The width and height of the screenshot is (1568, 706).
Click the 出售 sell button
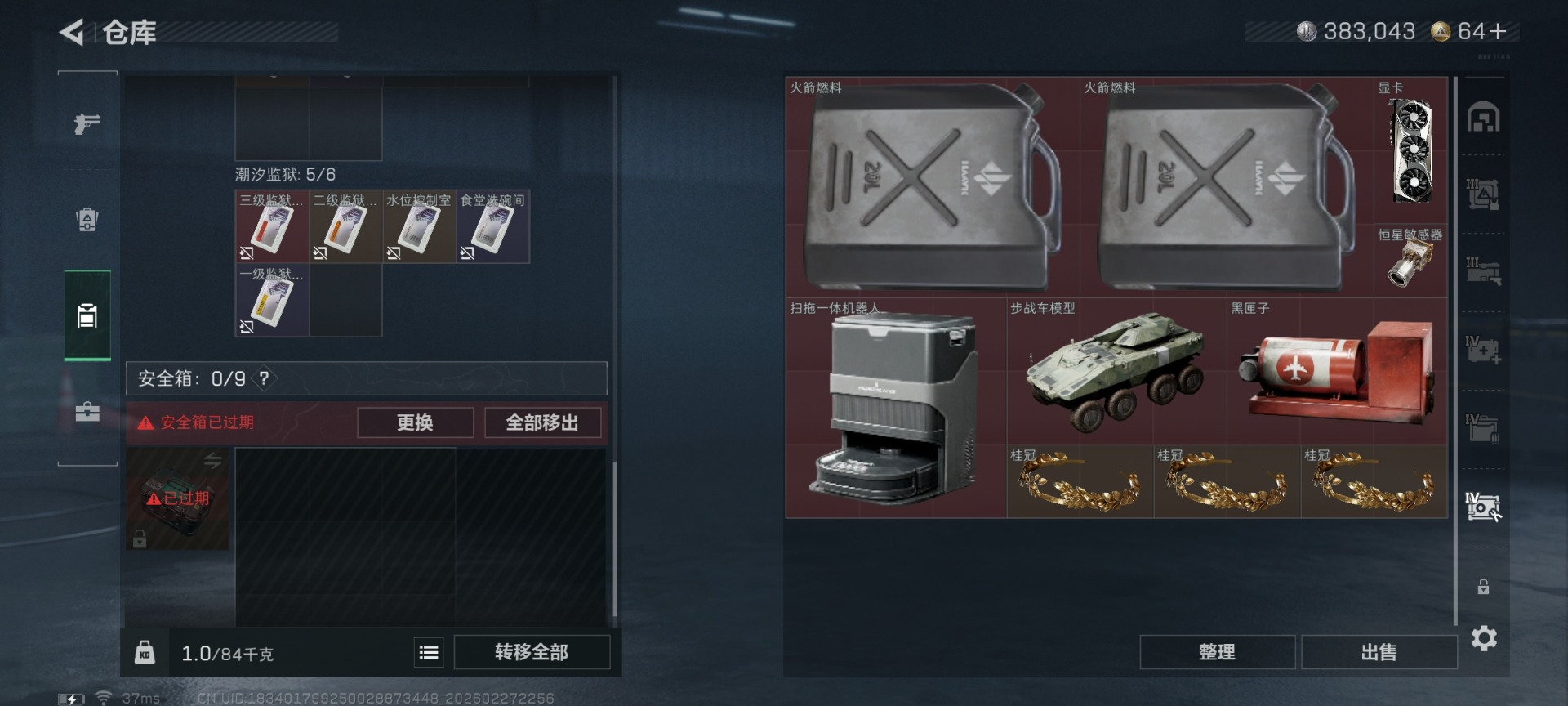point(1379,652)
